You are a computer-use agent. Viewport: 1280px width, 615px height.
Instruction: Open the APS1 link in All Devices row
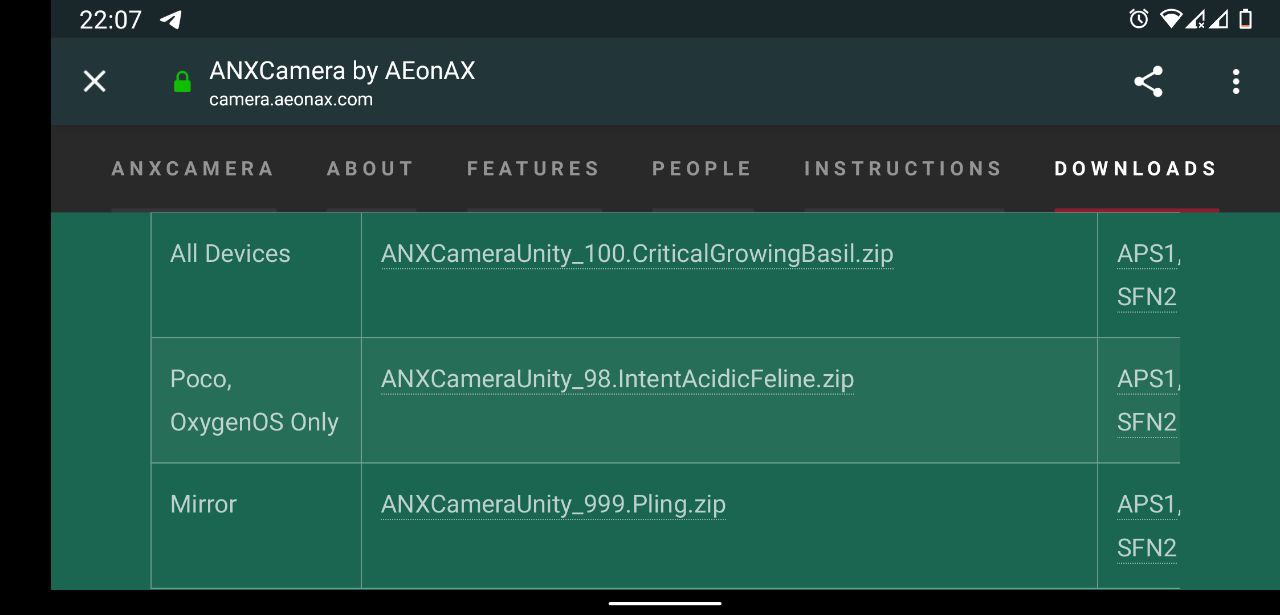point(1147,254)
